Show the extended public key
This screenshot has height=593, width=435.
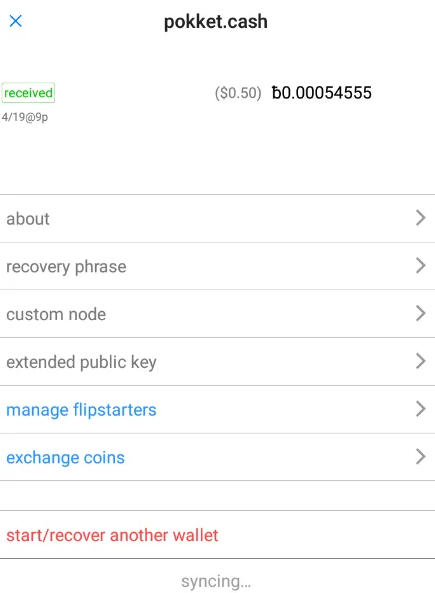[218, 362]
